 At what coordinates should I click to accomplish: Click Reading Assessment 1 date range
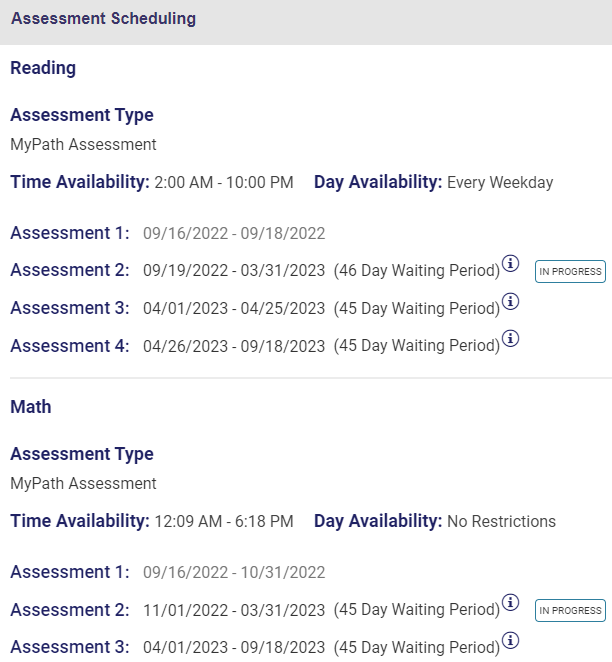tap(234, 234)
